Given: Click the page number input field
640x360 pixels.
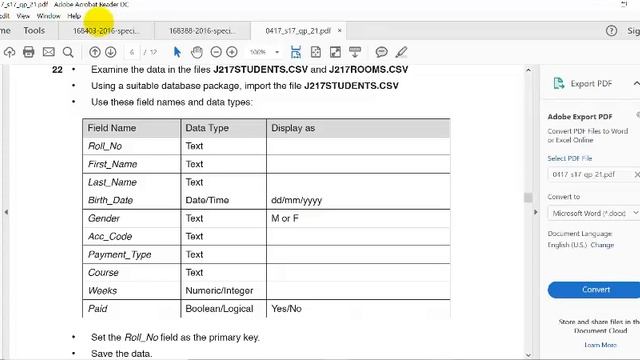Looking at the screenshot, I should (x=131, y=52).
